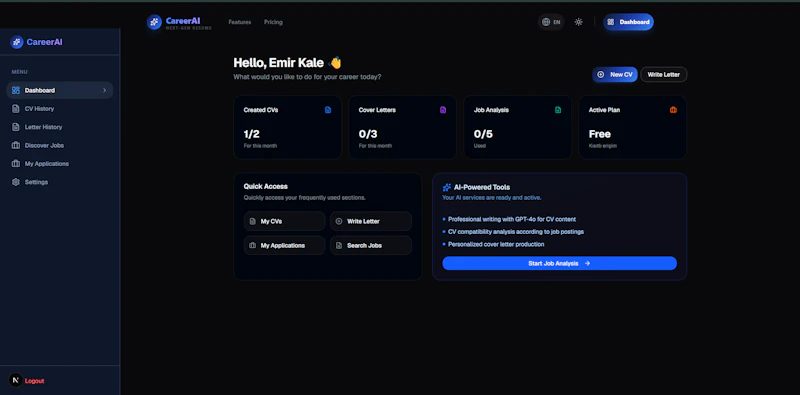This screenshot has height=395, width=800.
Task: Select the Job Analysis 0/5 value
Action: tap(483, 134)
